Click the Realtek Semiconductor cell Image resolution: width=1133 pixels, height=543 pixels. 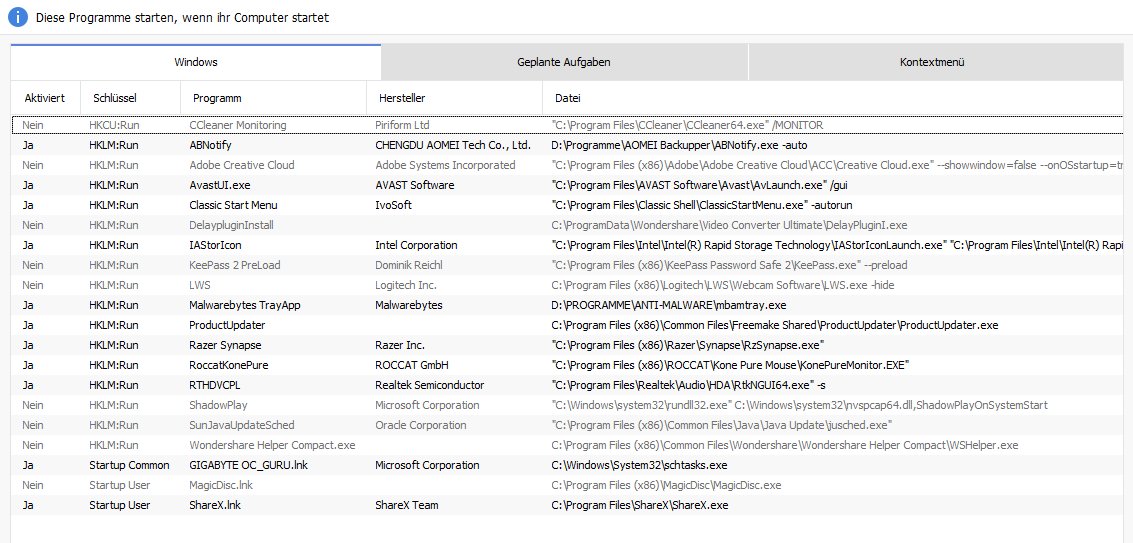tap(429, 385)
